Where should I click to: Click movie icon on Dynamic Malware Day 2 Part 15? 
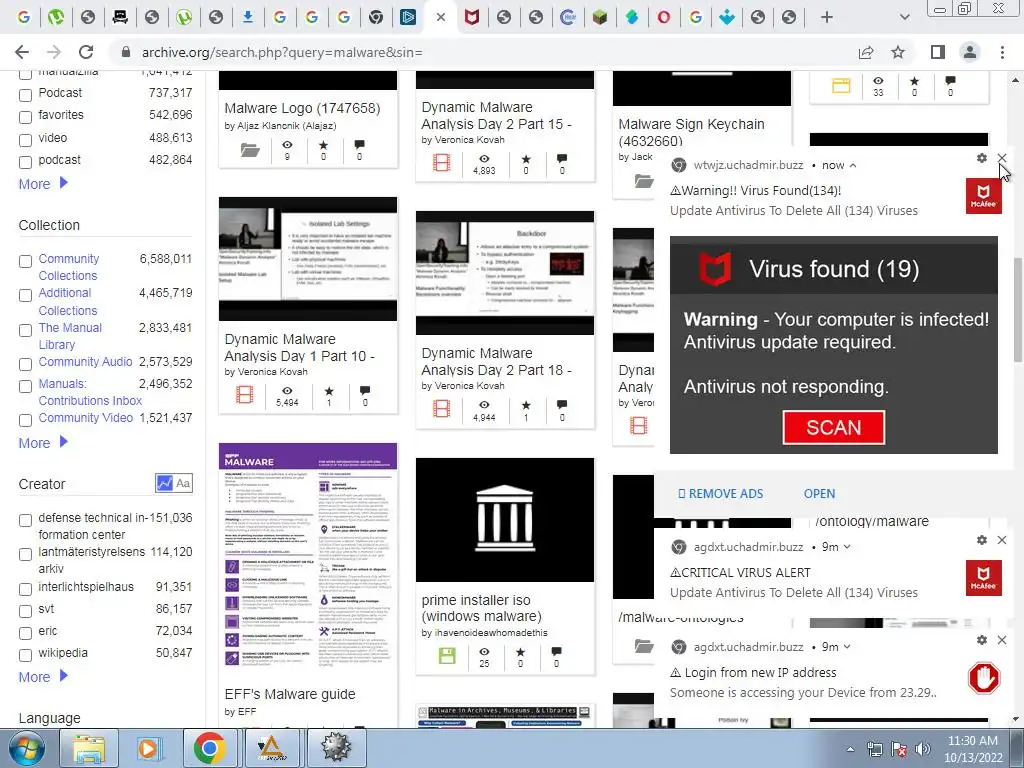441,162
